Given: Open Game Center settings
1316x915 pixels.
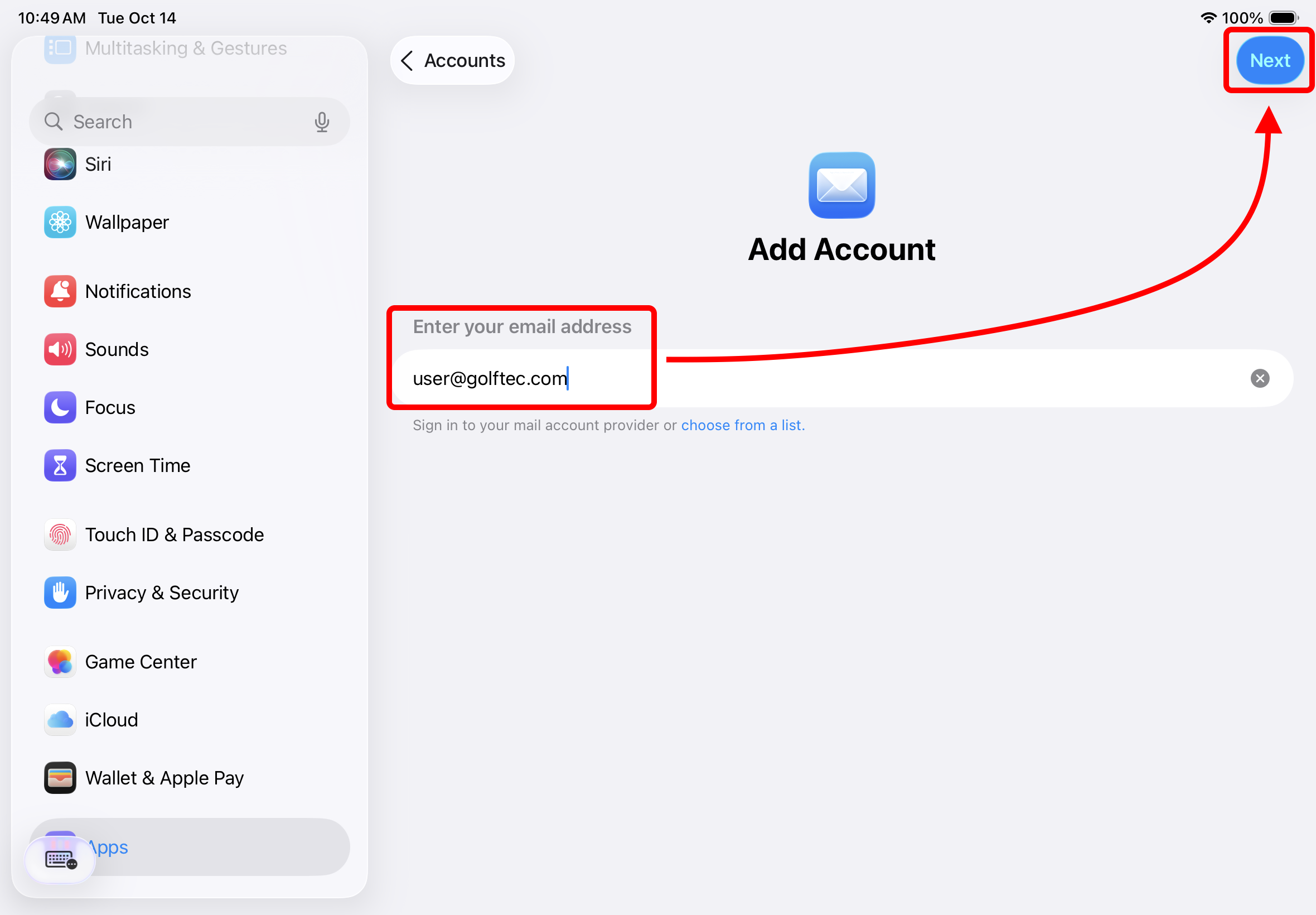Looking at the screenshot, I should point(141,662).
